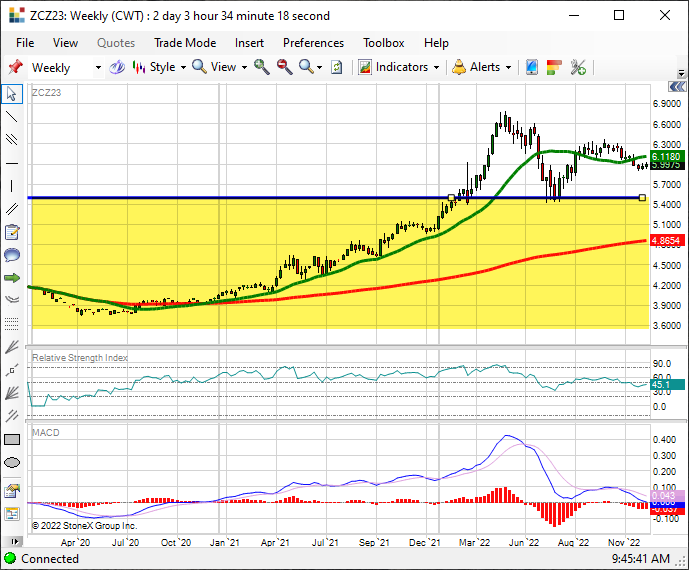The image size is (689, 570).
Task: Collapse panel with double left arrows
Action: tap(677, 87)
